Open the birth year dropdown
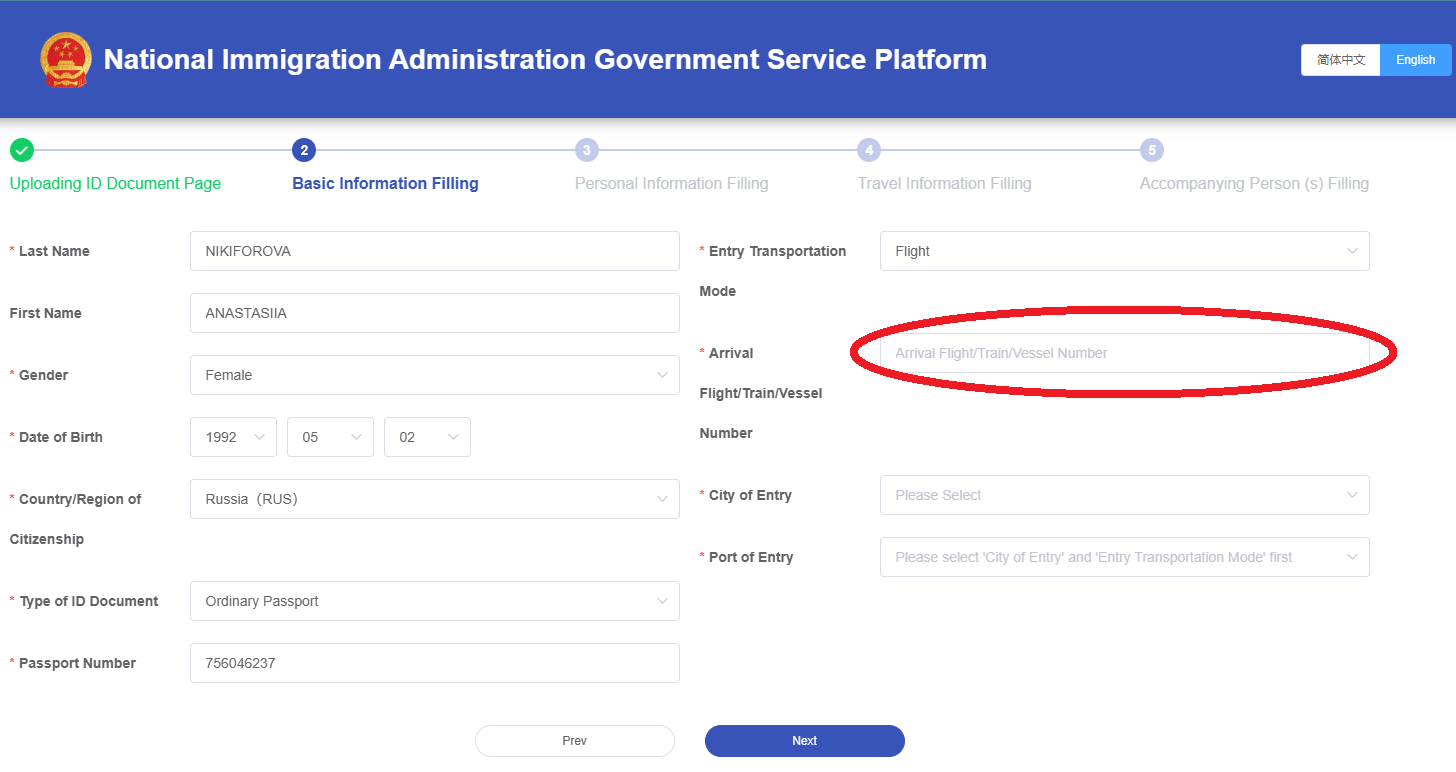 [x=233, y=437]
